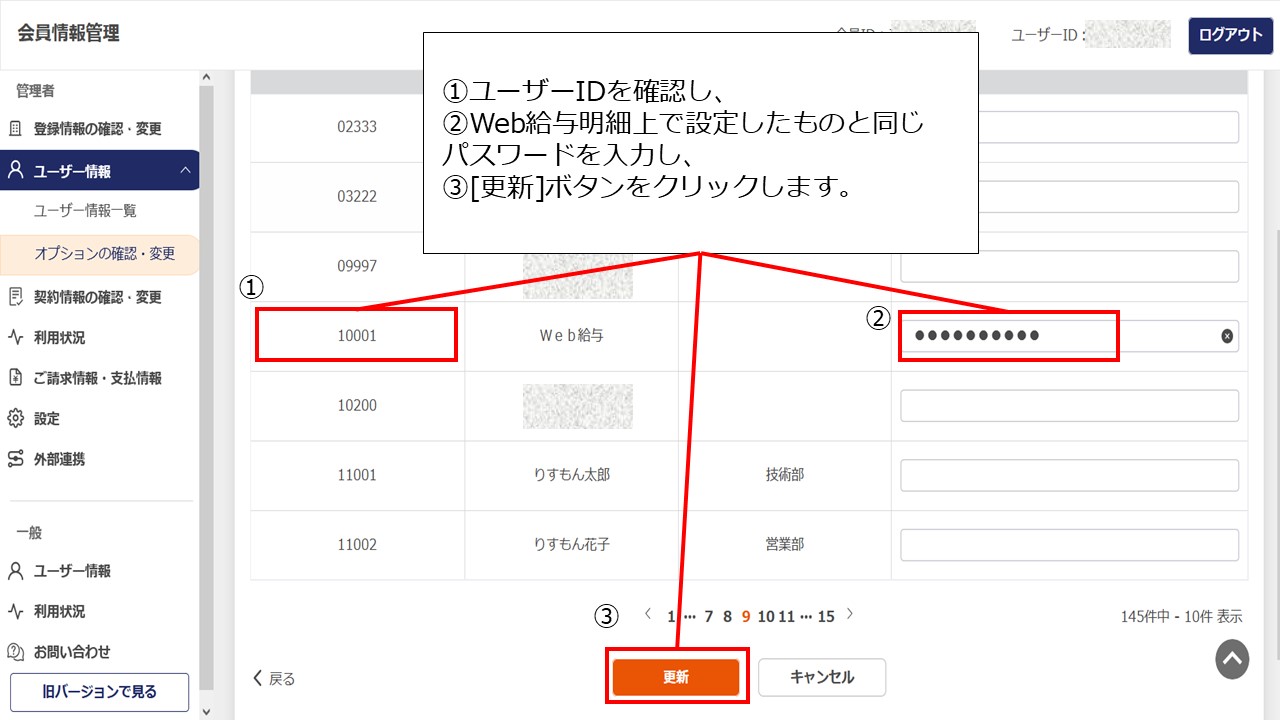Screen dimensions: 1280x720
Task: Go to page 11
Action: coord(786,617)
